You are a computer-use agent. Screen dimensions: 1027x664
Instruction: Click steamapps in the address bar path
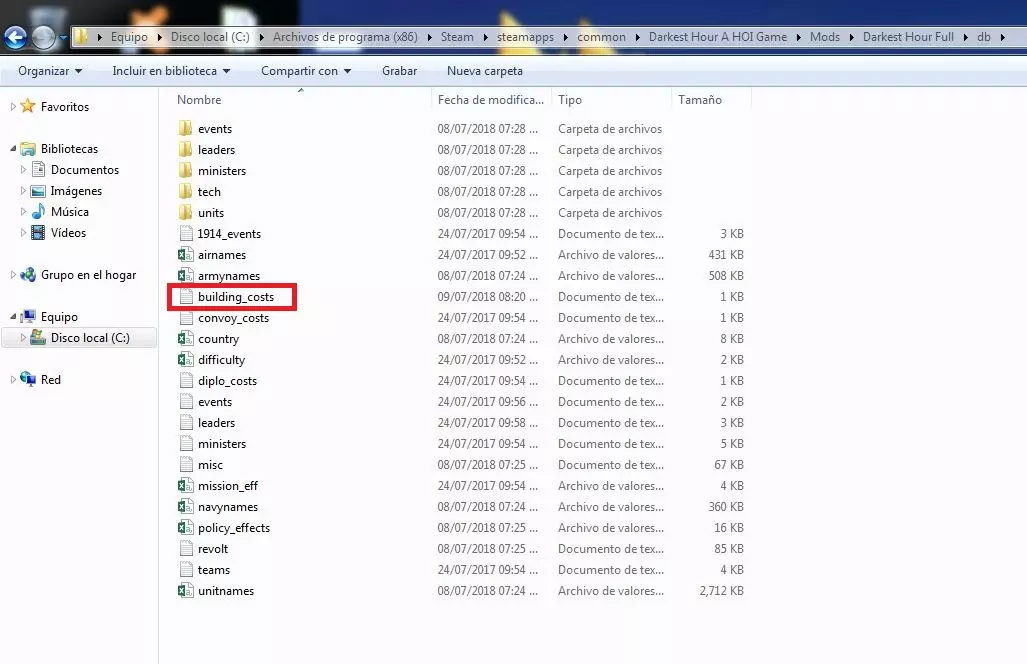tap(525, 37)
